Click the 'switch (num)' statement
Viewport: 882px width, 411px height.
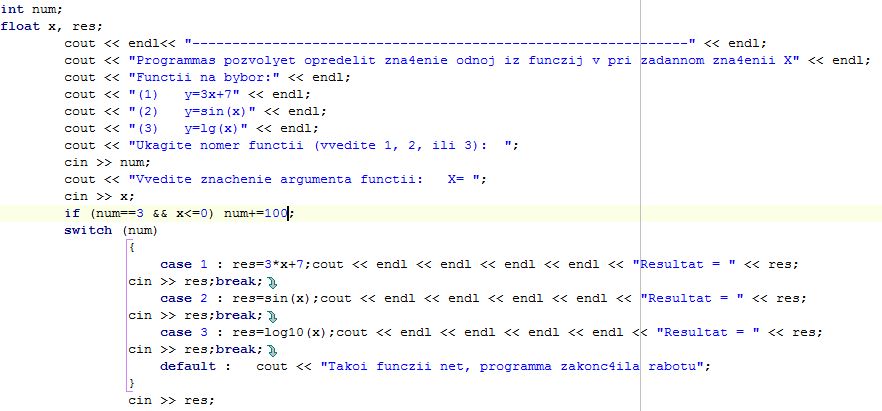[111, 231]
